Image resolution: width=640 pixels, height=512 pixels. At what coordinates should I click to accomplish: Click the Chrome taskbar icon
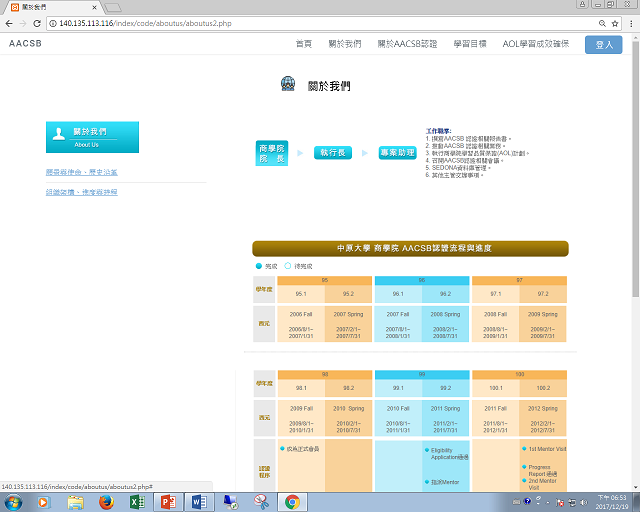(x=292, y=502)
